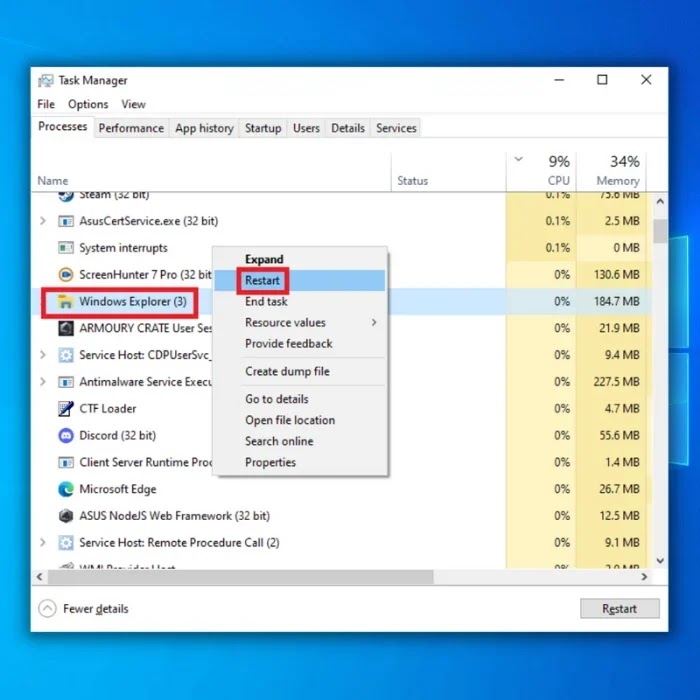Viewport: 700px width, 700px height.
Task: Switch to the Details tab
Action: coord(348,128)
